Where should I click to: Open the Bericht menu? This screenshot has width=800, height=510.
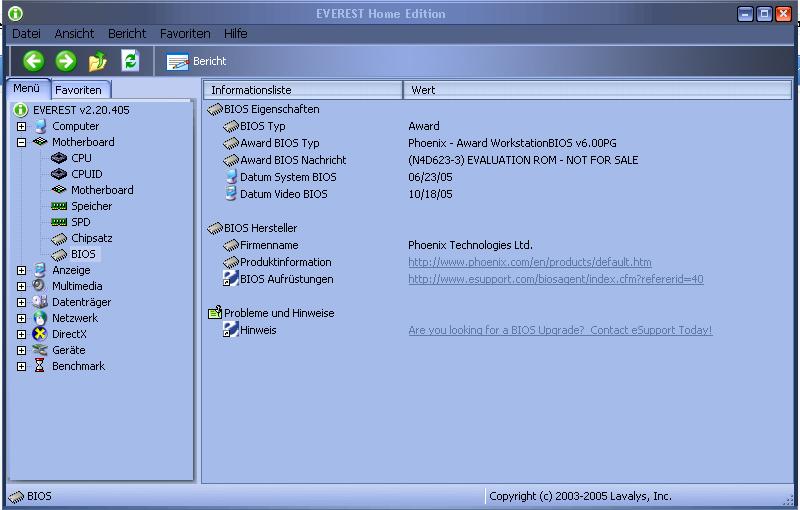click(x=127, y=34)
